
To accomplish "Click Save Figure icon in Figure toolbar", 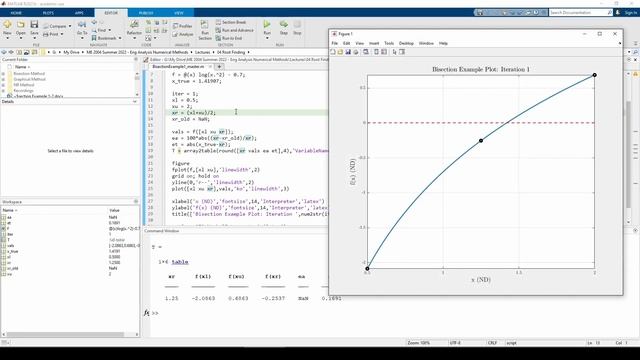I will tap(348, 52).
